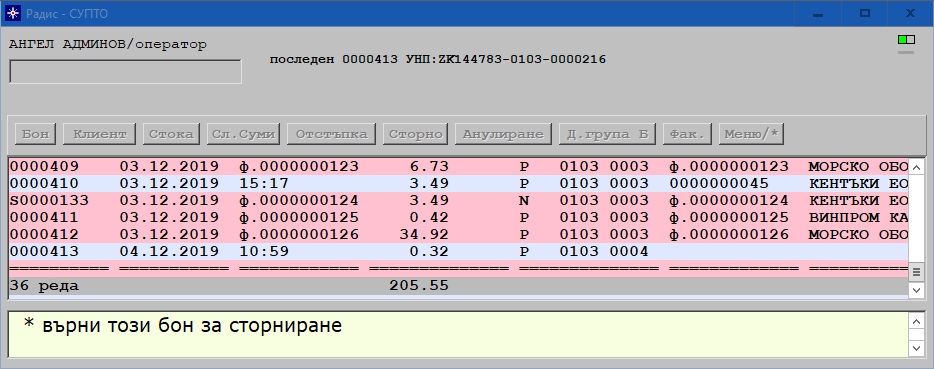Close the Радис - СУПТО window
This screenshot has width=934, height=369.
pyautogui.click(x=911, y=13)
